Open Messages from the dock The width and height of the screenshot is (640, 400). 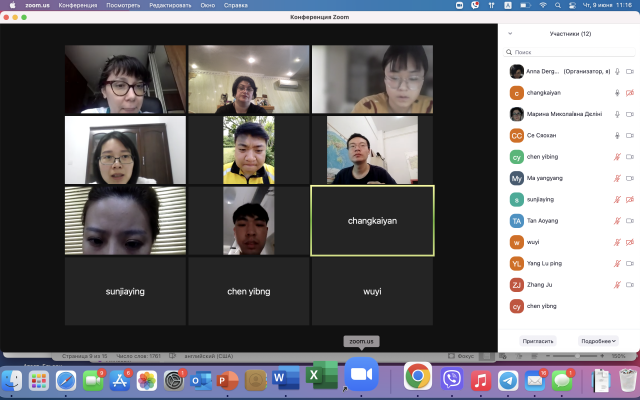coord(562,380)
